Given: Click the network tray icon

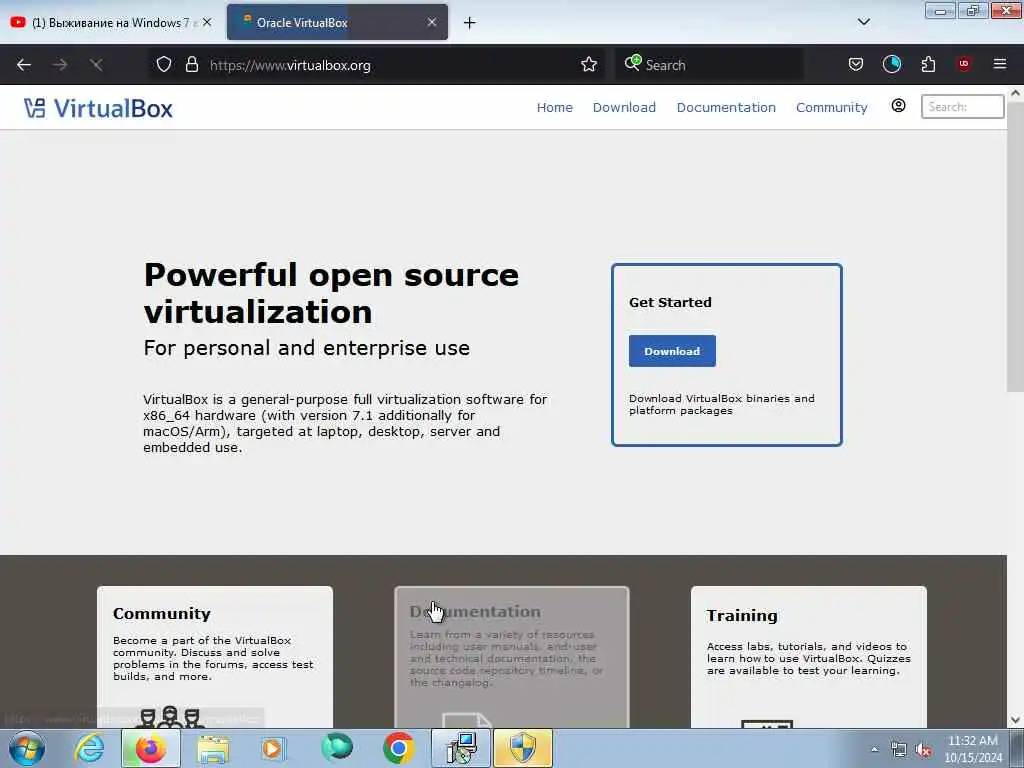Looking at the screenshot, I should (x=899, y=750).
